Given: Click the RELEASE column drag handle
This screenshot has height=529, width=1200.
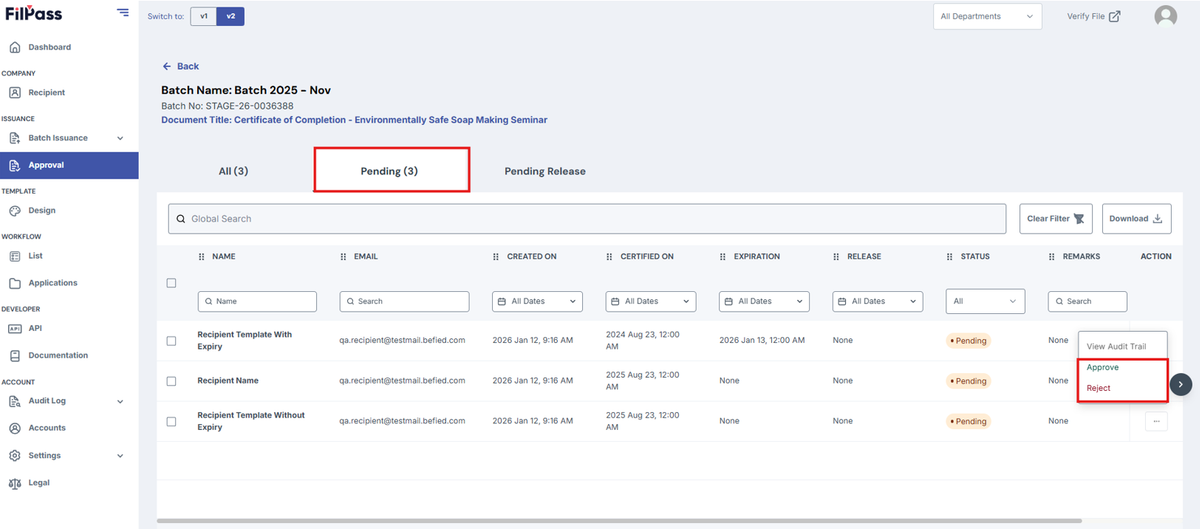Looking at the screenshot, I should tap(836, 257).
